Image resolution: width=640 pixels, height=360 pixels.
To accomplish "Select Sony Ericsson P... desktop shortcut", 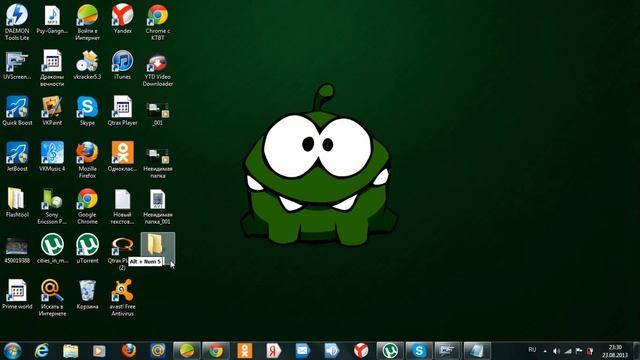I will [52, 206].
